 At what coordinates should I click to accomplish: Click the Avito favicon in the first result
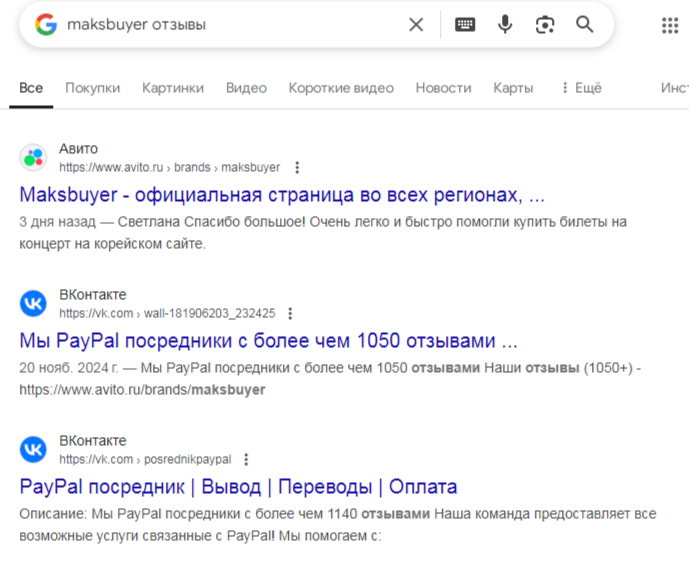point(33,157)
